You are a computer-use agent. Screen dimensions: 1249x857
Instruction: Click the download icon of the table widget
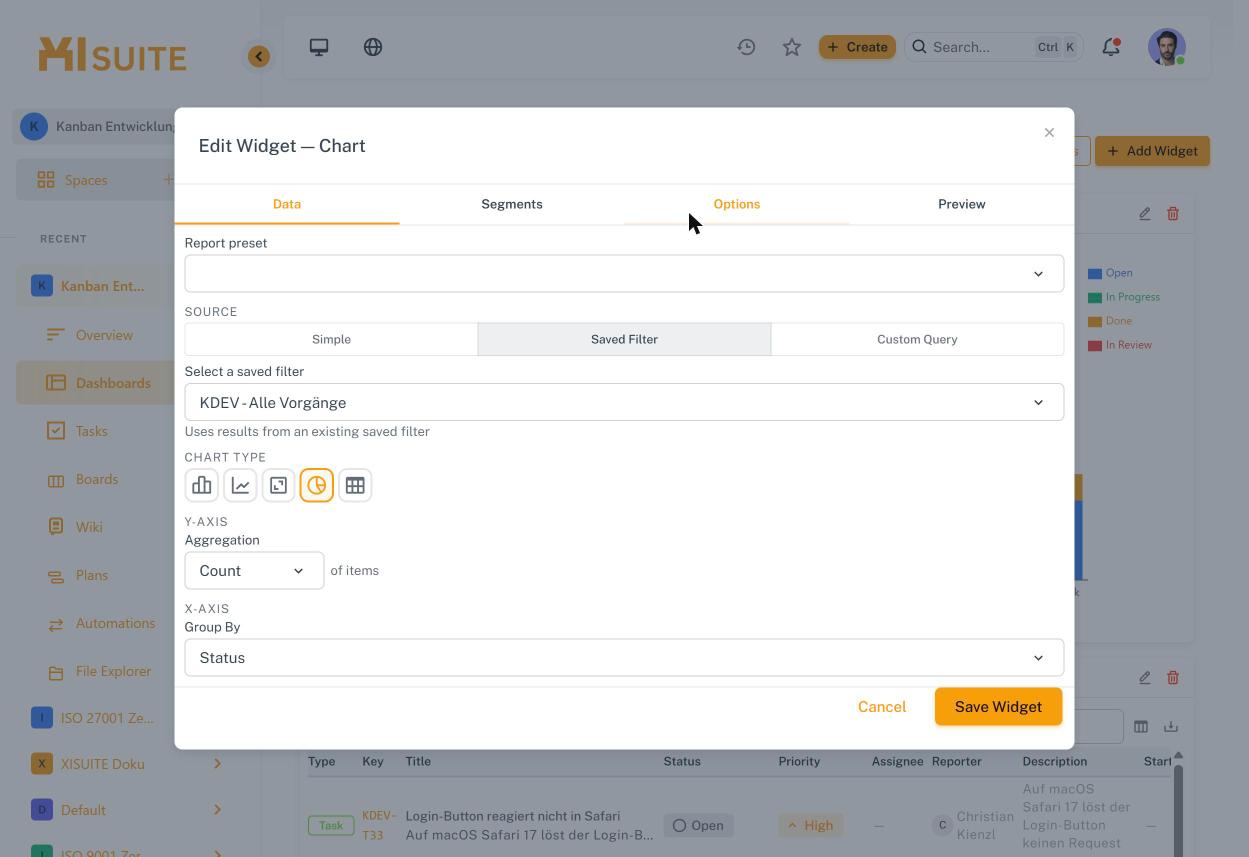tap(1171, 726)
